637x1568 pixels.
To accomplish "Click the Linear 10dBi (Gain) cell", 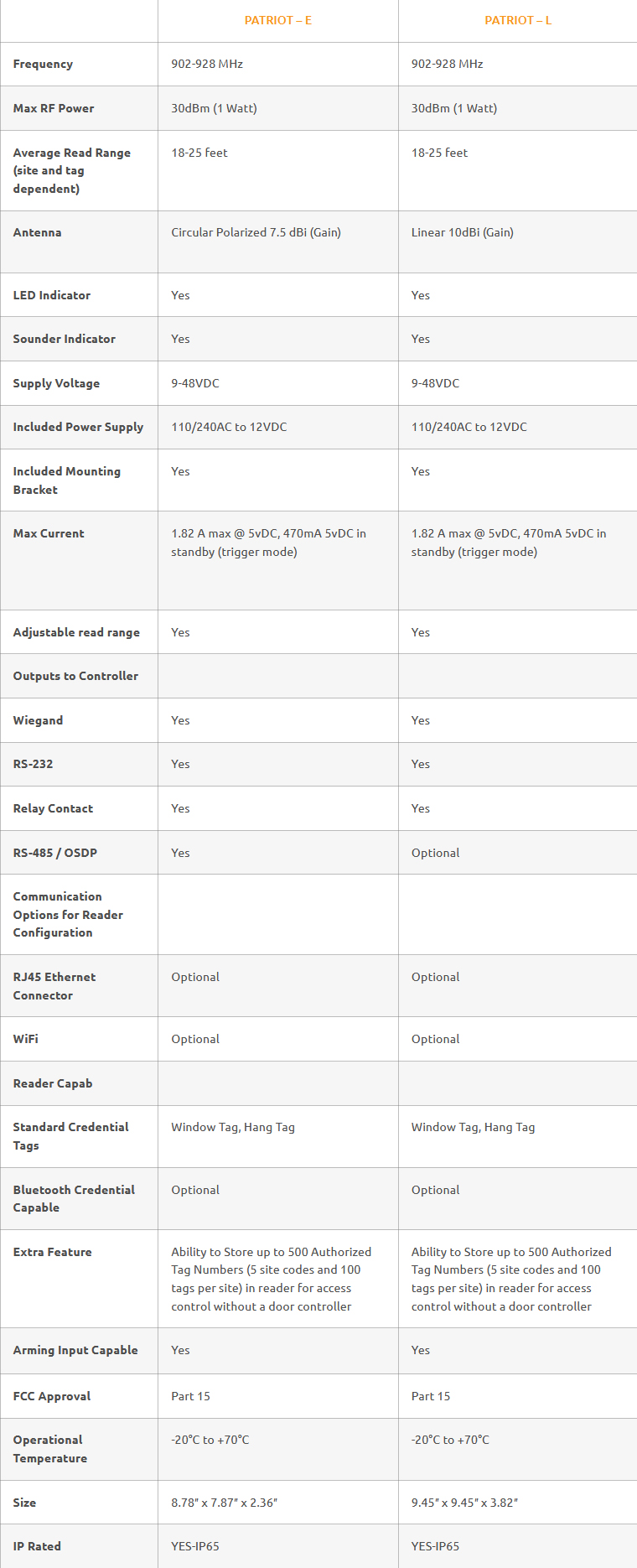I will coord(462,232).
